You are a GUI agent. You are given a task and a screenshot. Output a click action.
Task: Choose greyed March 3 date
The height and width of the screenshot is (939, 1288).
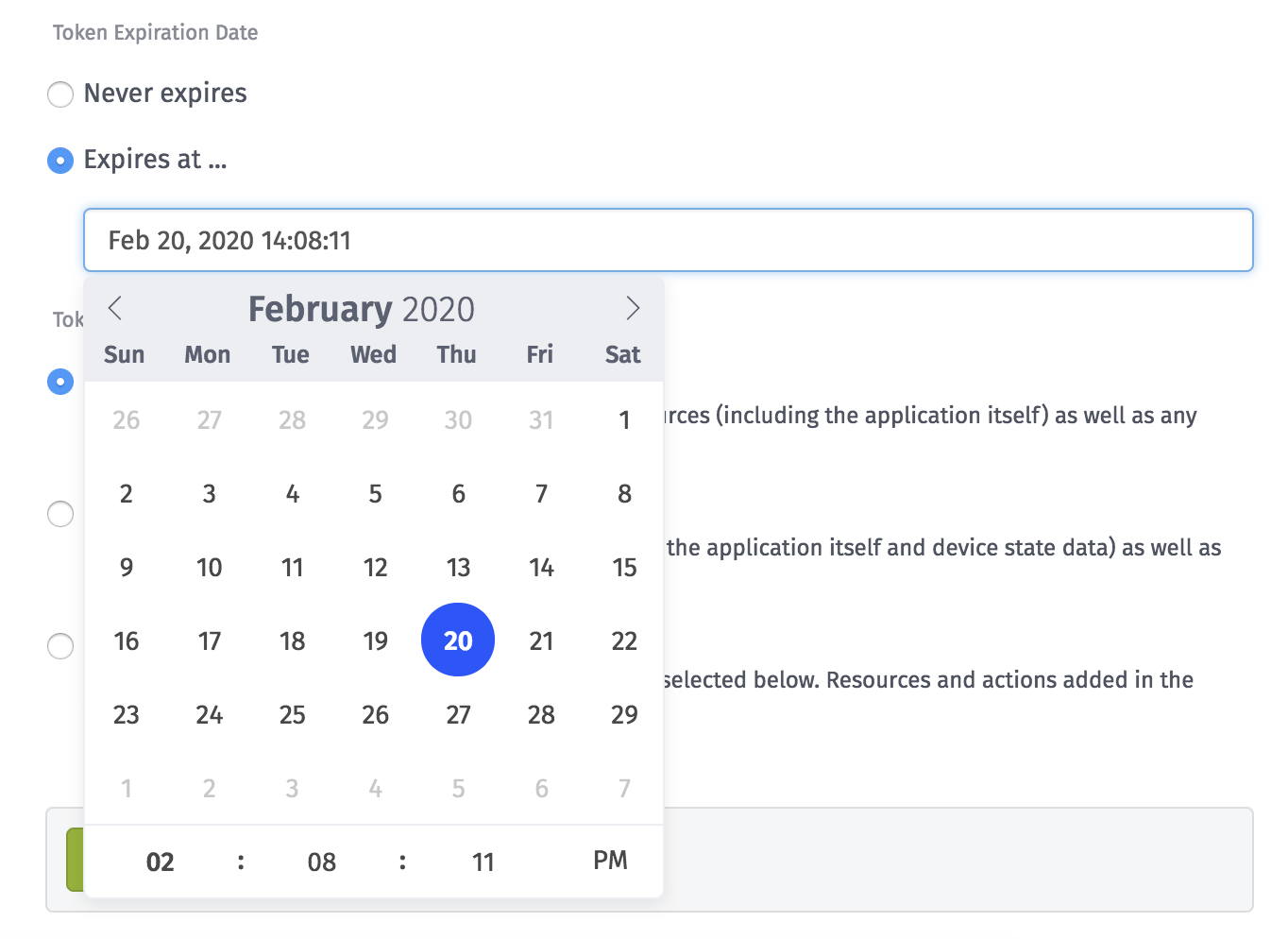[292, 788]
